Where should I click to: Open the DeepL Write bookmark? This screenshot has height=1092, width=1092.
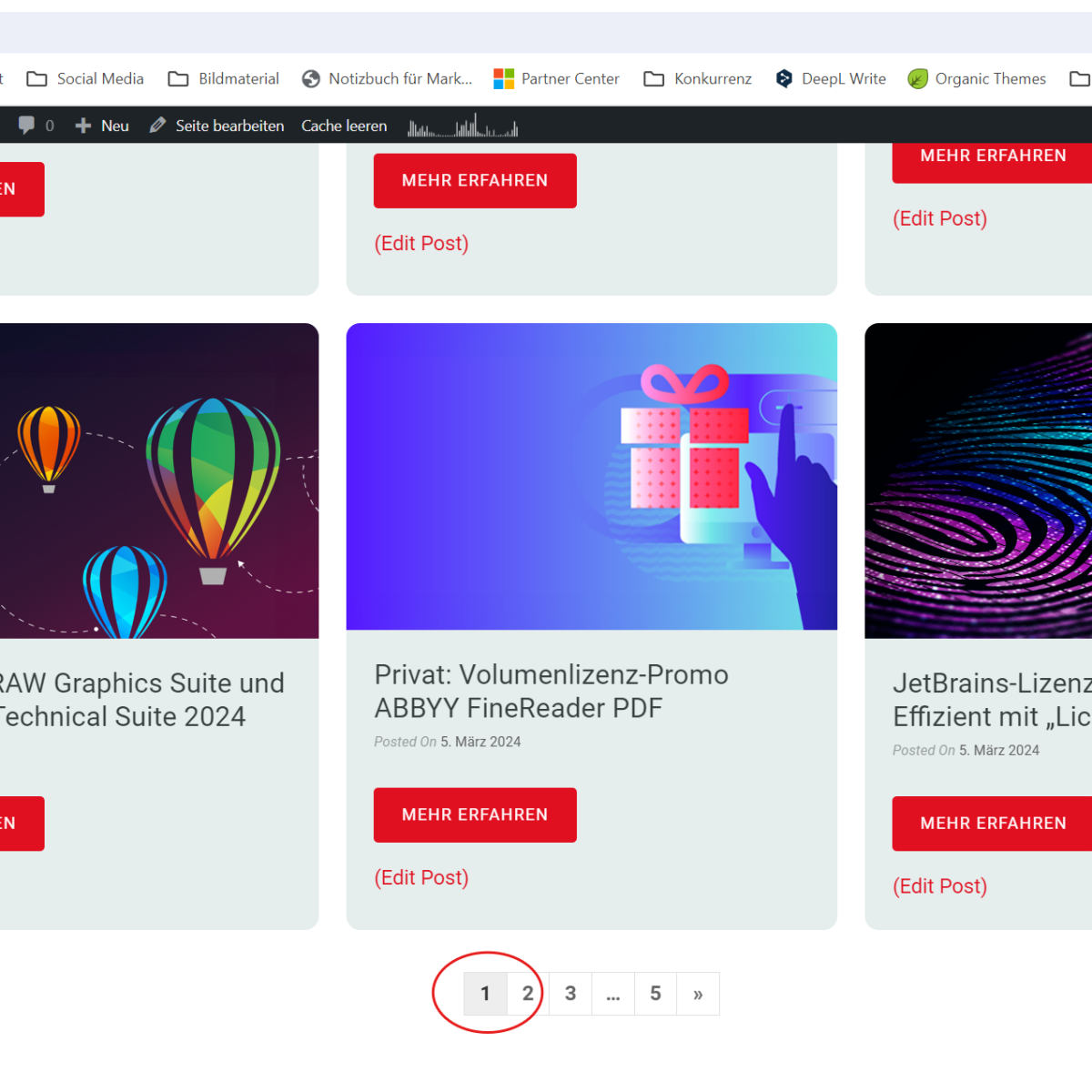point(831,79)
